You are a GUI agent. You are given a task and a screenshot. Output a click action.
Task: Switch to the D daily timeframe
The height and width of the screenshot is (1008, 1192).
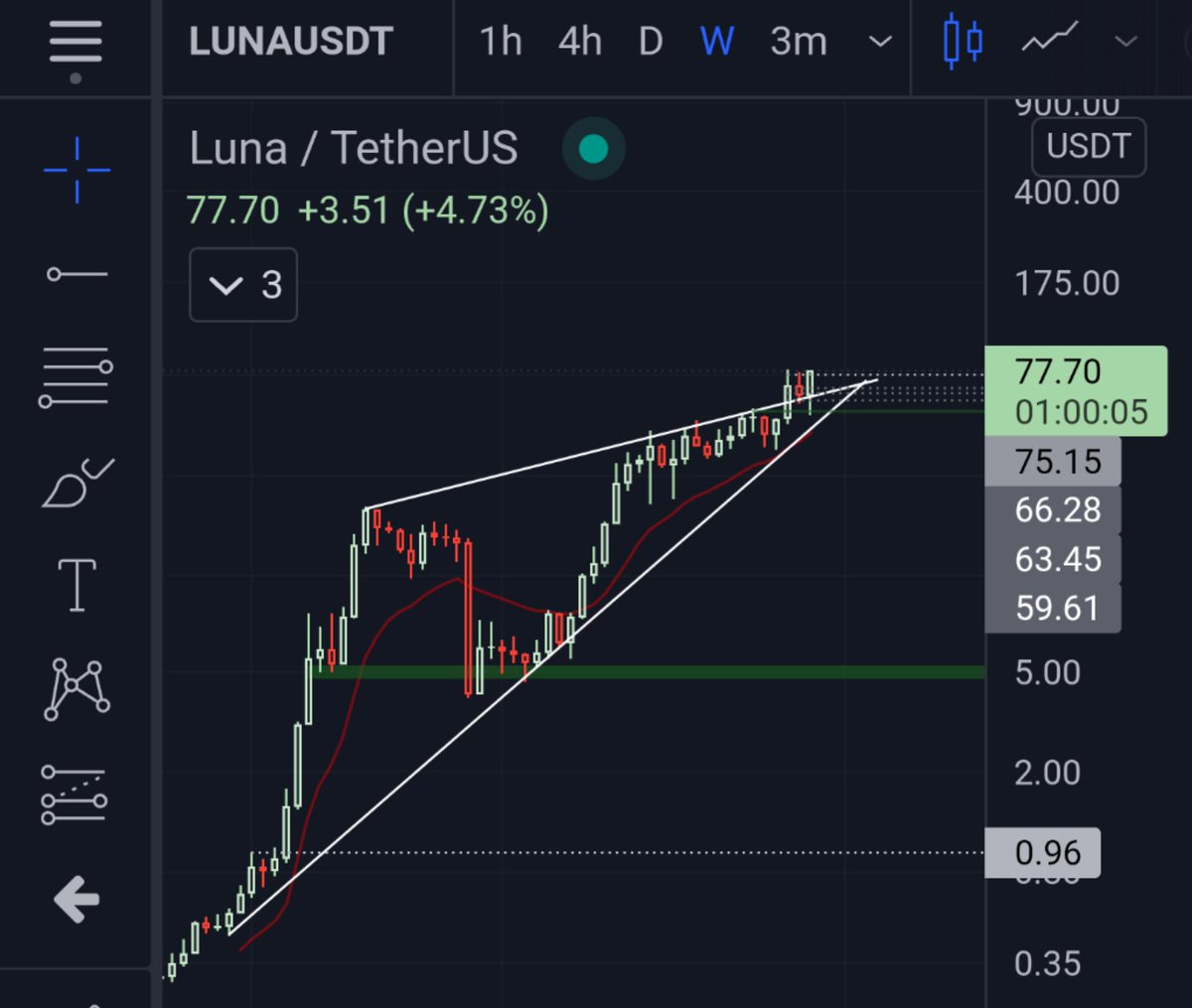coord(651,42)
